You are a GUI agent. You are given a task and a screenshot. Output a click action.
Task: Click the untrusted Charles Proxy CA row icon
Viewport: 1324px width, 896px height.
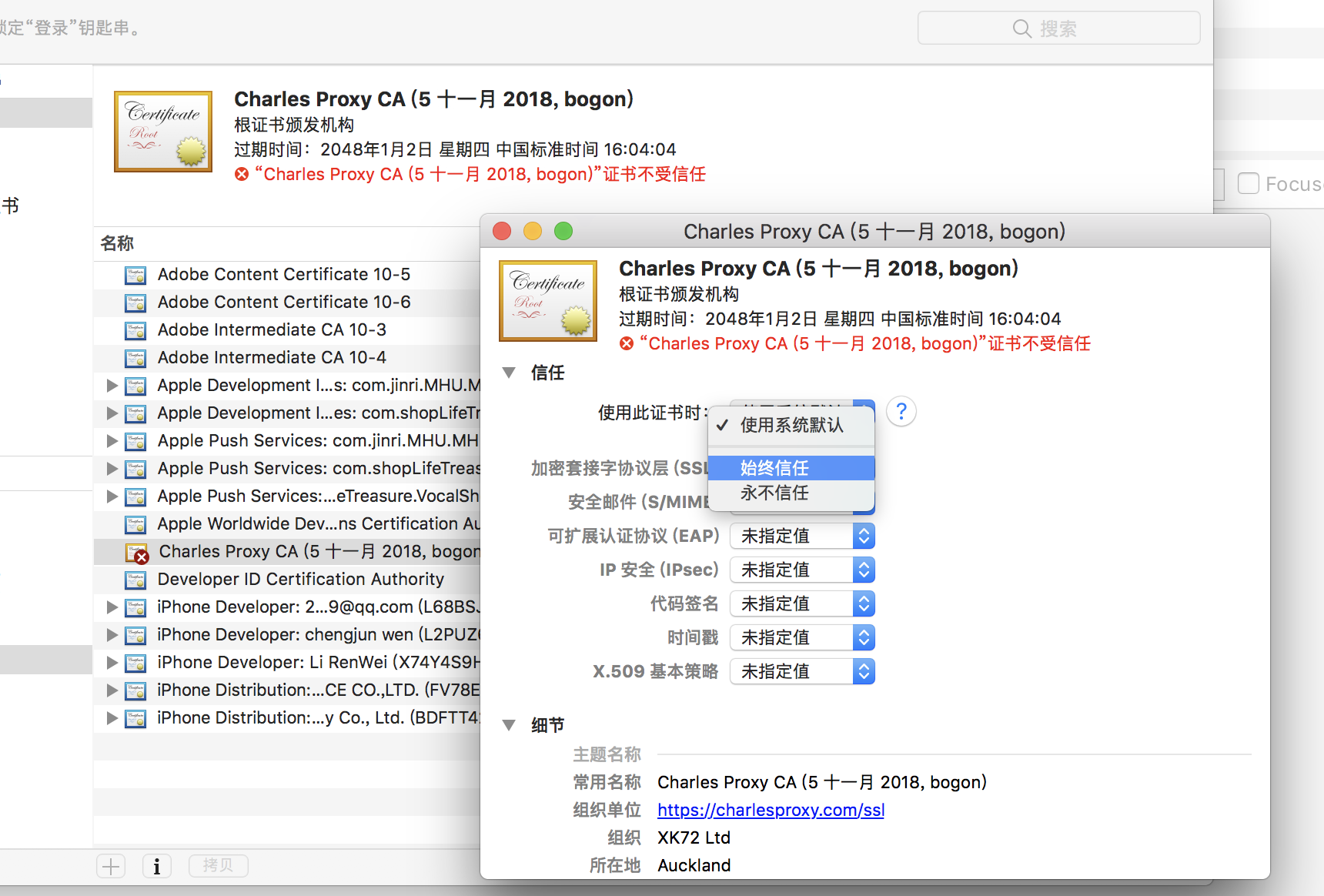[x=136, y=553]
